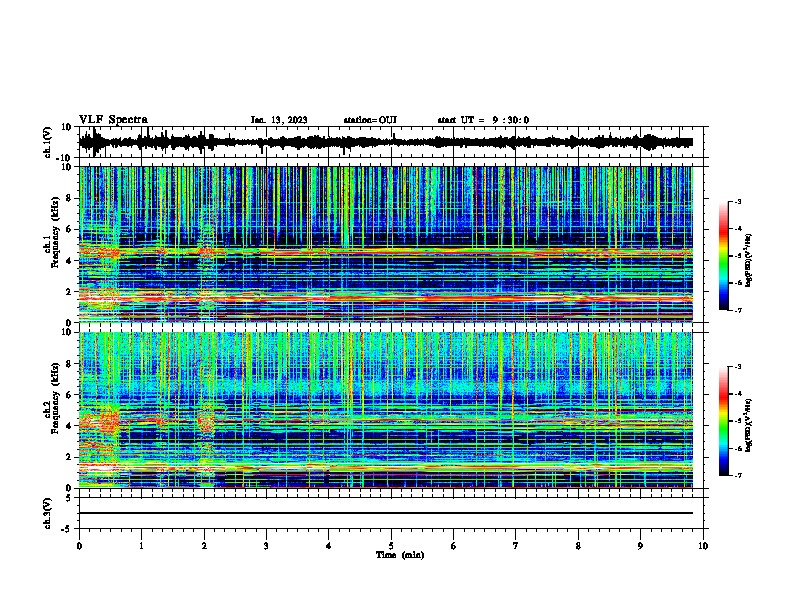The height and width of the screenshot is (612, 792).
Task: Click the "Time (min)" axis title
Action: click(x=400, y=555)
